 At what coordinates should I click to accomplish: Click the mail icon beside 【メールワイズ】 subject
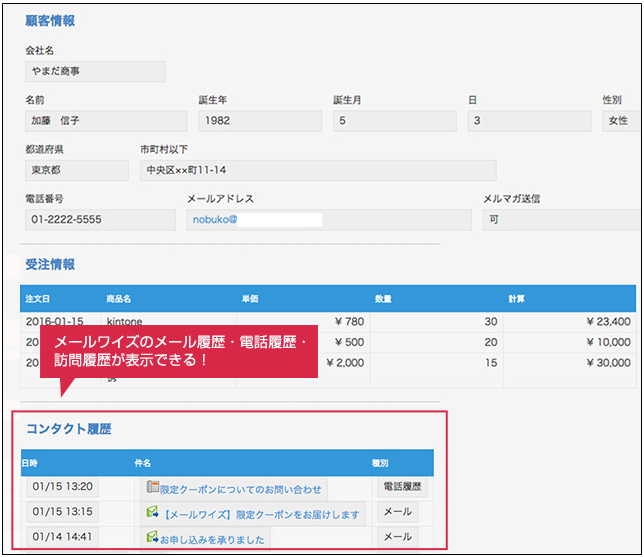coord(153,513)
